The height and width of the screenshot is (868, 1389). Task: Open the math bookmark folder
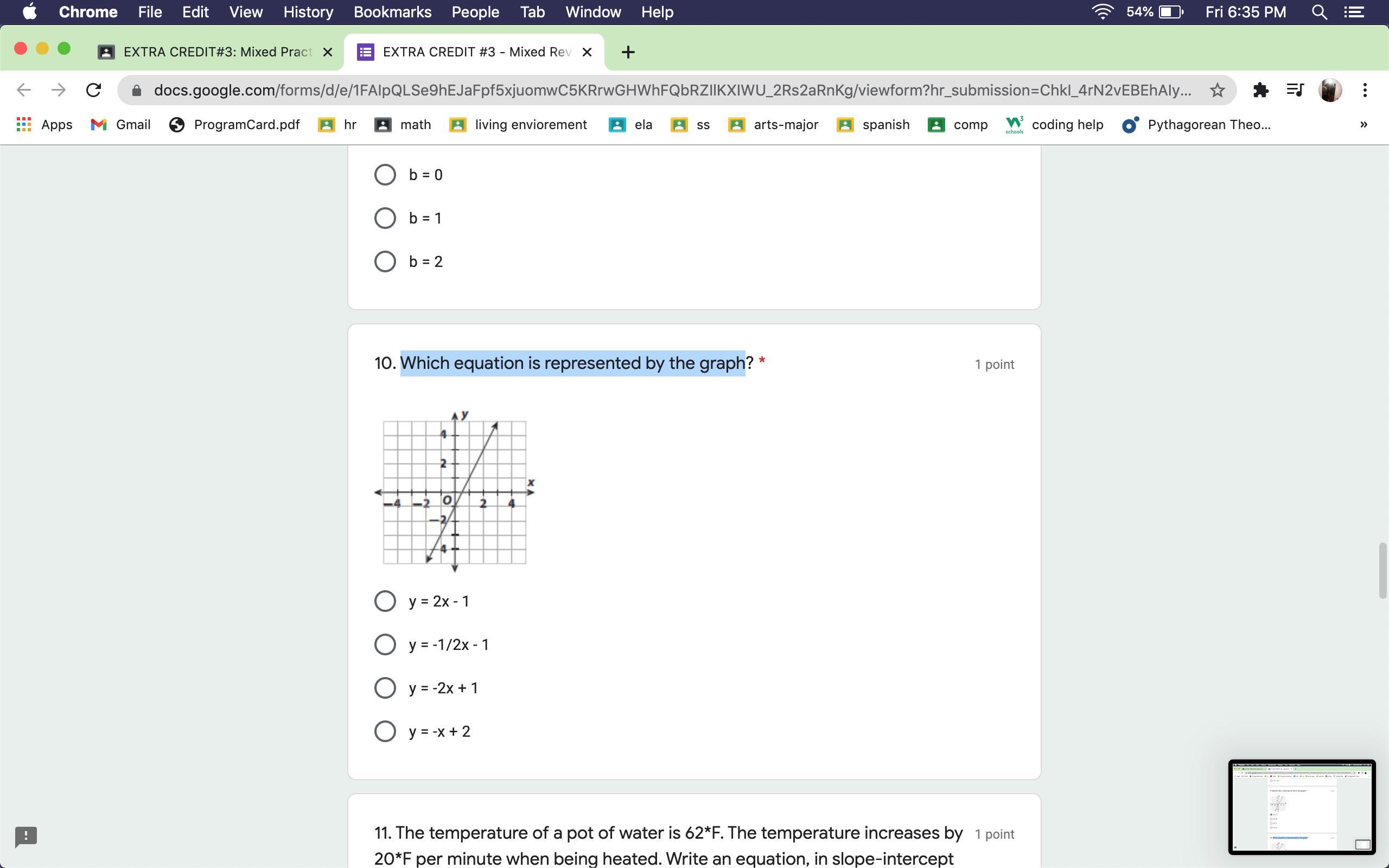[403, 125]
